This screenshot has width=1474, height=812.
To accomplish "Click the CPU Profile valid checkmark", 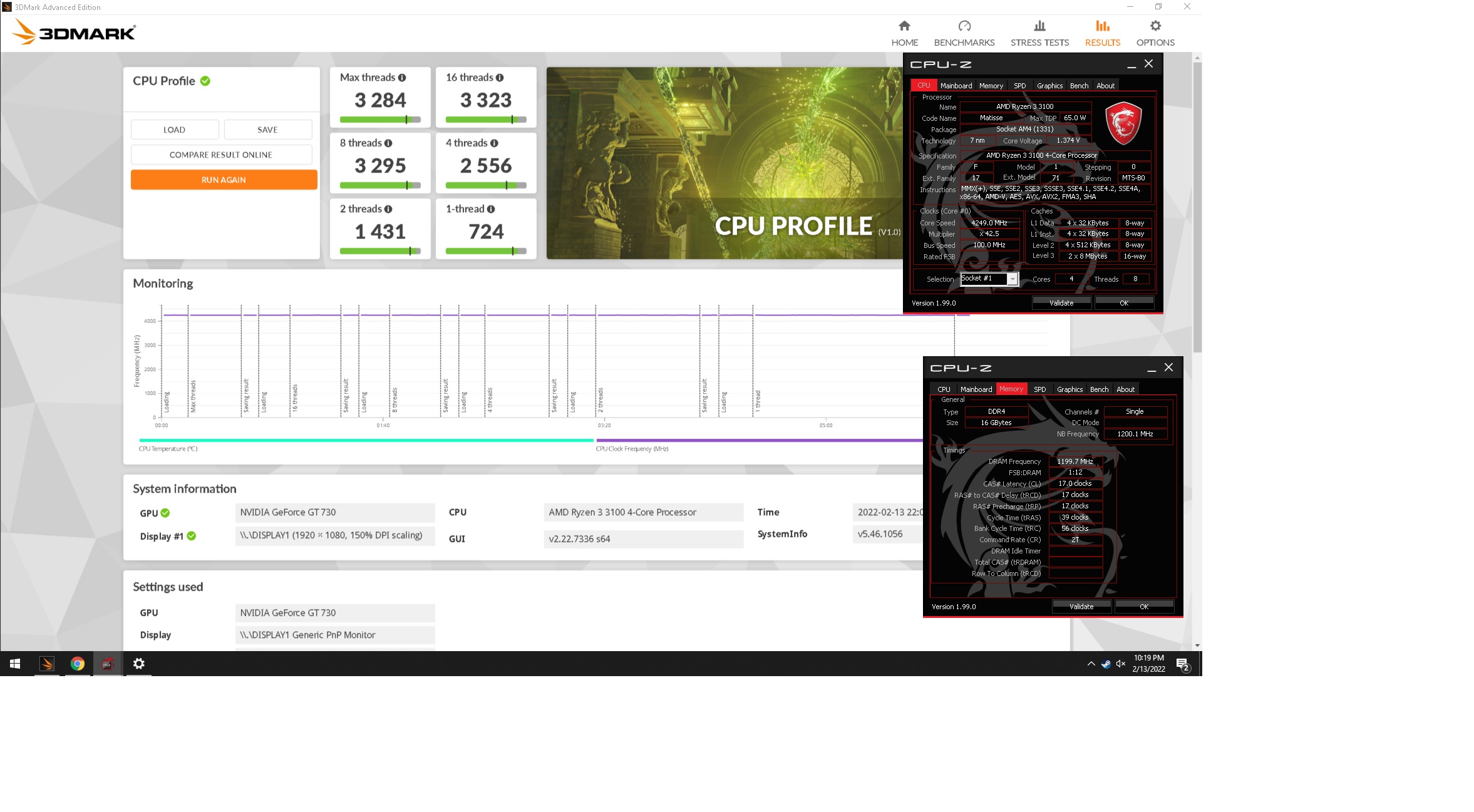I will (205, 81).
